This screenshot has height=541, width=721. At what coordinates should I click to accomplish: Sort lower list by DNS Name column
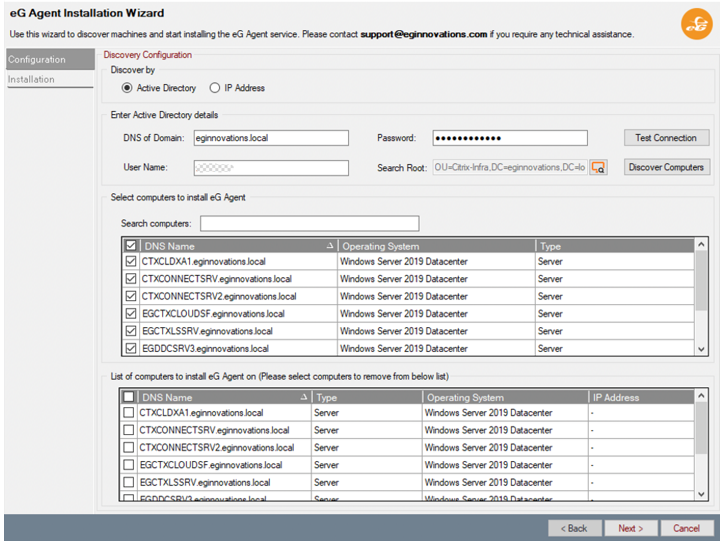coord(224,397)
